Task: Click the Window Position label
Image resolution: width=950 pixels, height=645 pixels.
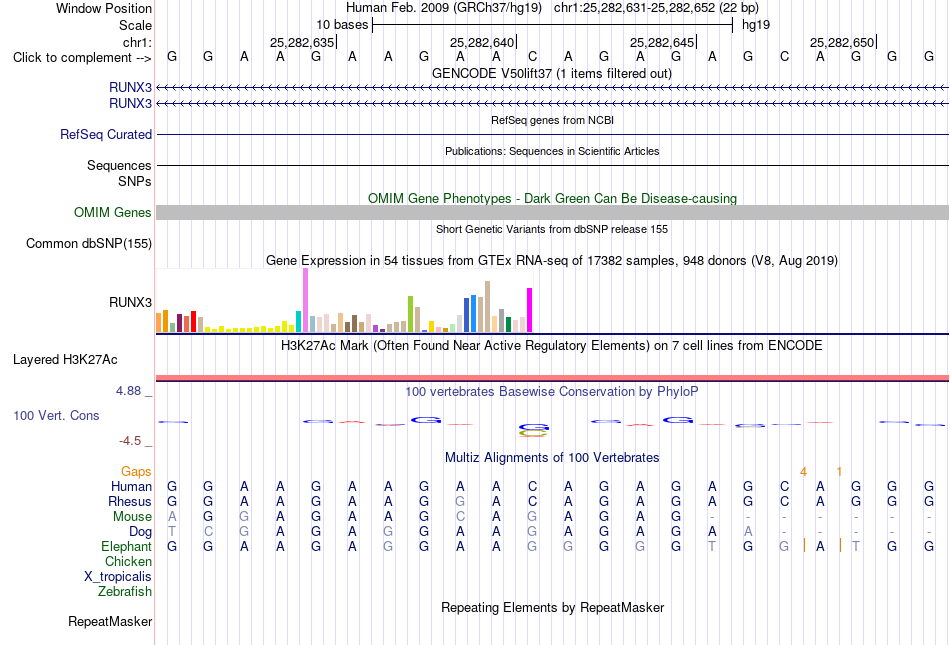Action: pyautogui.click(x=104, y=8)
